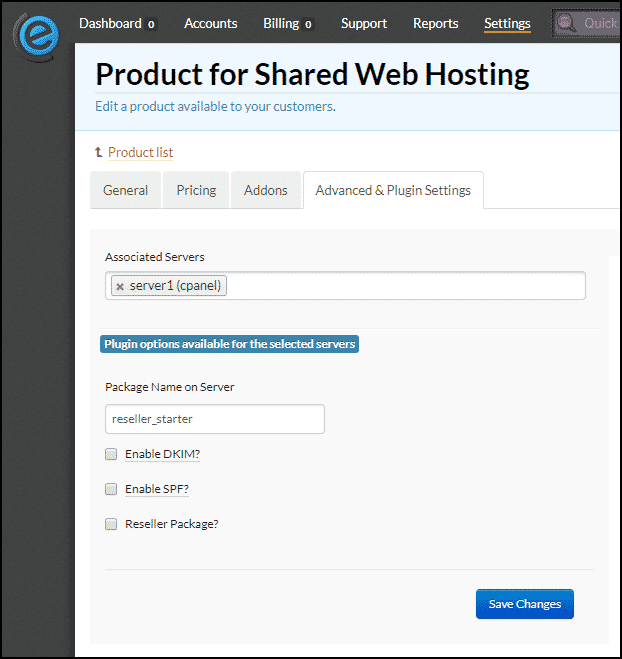Focus the Quick search box
622x659 pixels.
tap(587, 24)
